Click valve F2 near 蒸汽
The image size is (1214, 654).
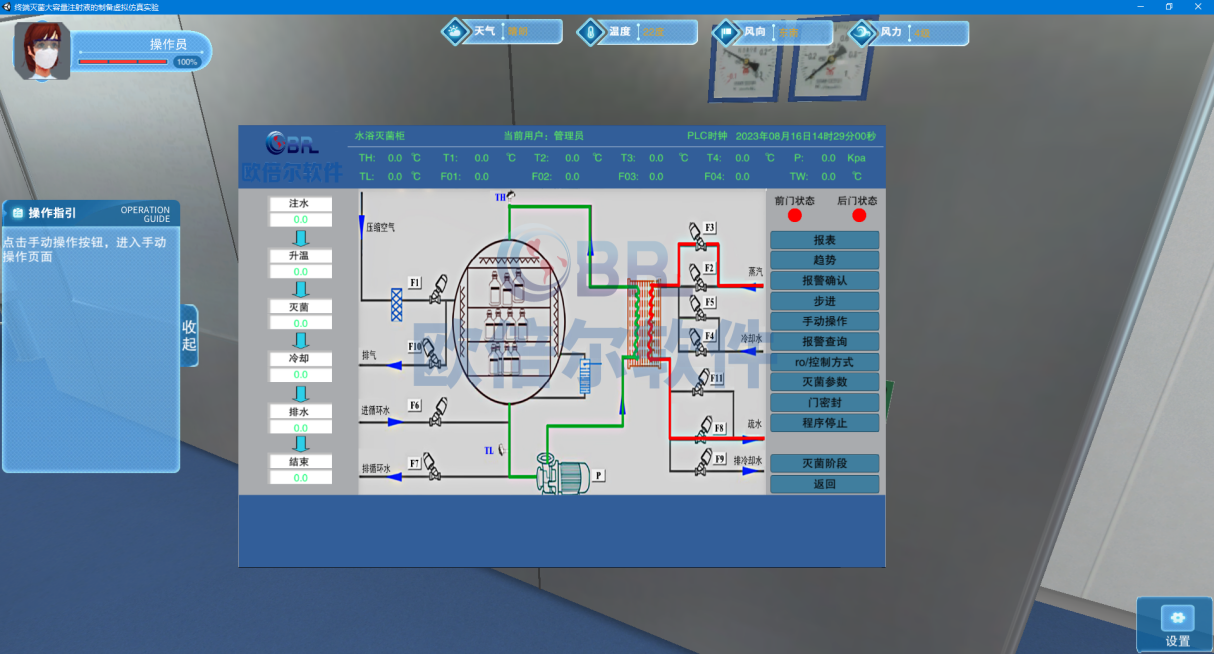pos(699,277)
